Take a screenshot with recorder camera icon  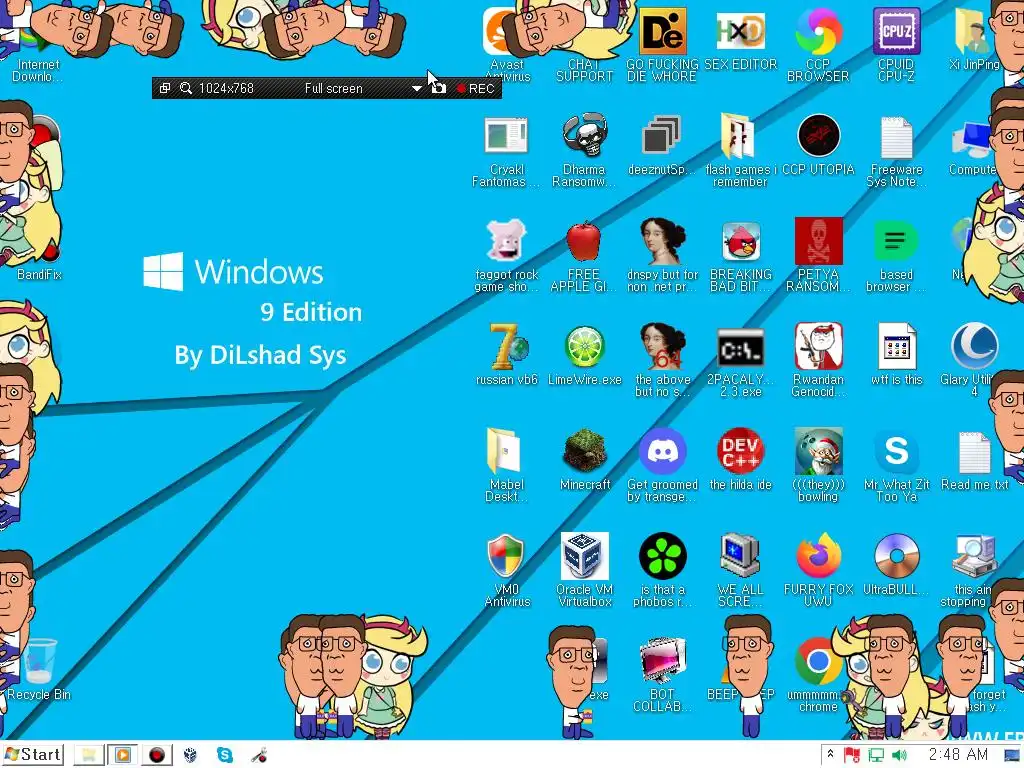(x=439, y=88)
